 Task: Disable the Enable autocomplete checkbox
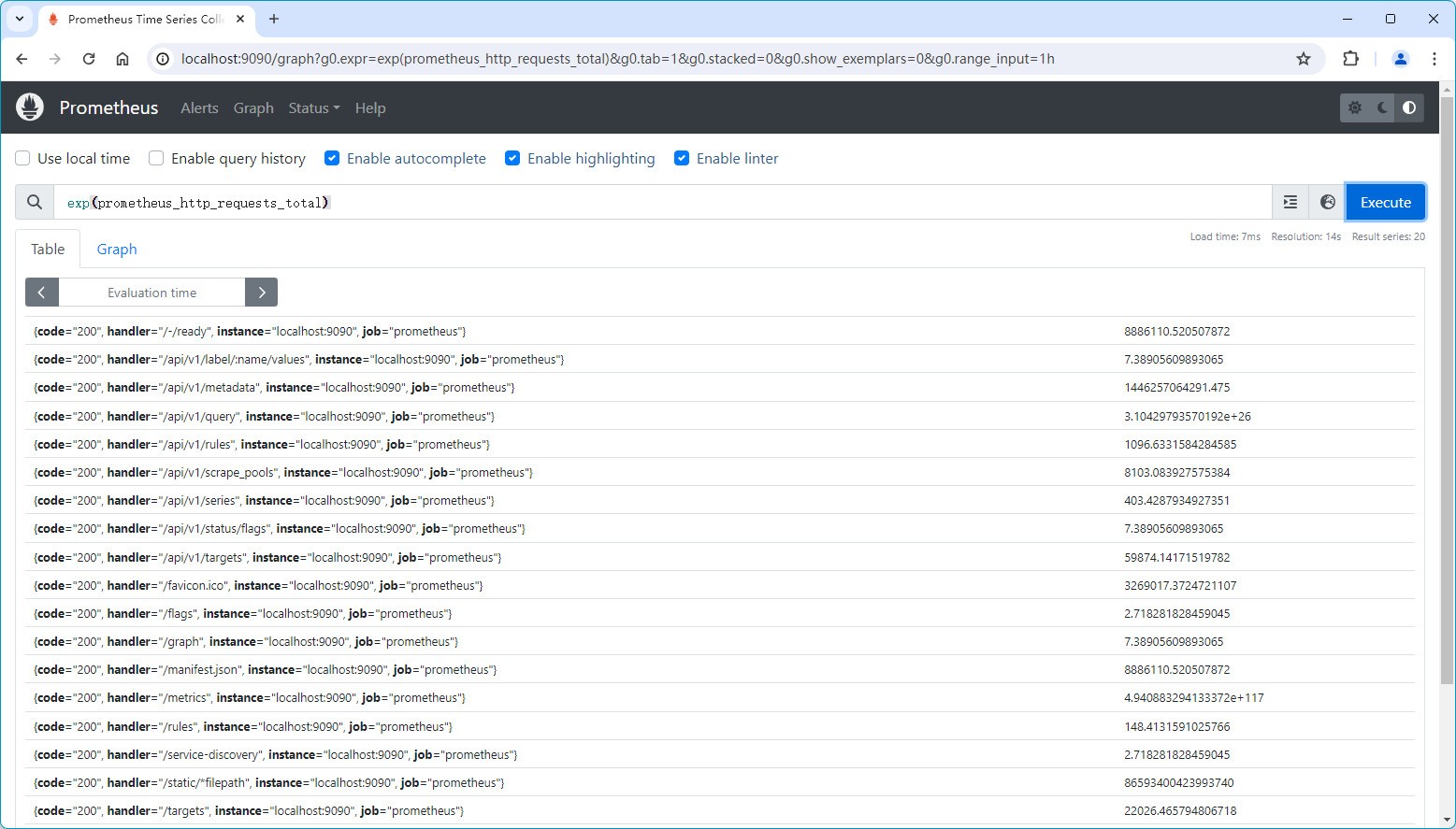pyautogui.click(x=331, y=158)
